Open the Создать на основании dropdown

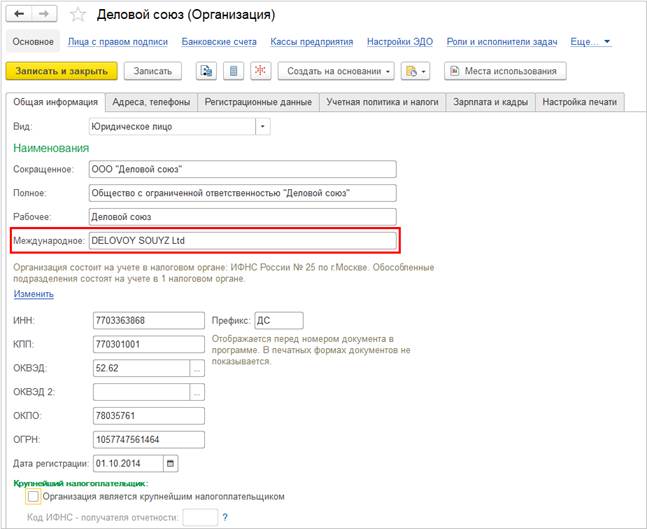[336, 71]
